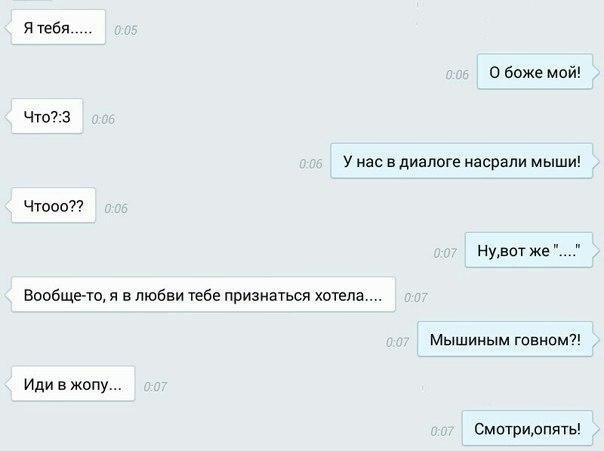The height and width of the screenshot is (451, 604).
Task: Tap message "У нас в диалоге насрали мыши!"
Action: 461,161
